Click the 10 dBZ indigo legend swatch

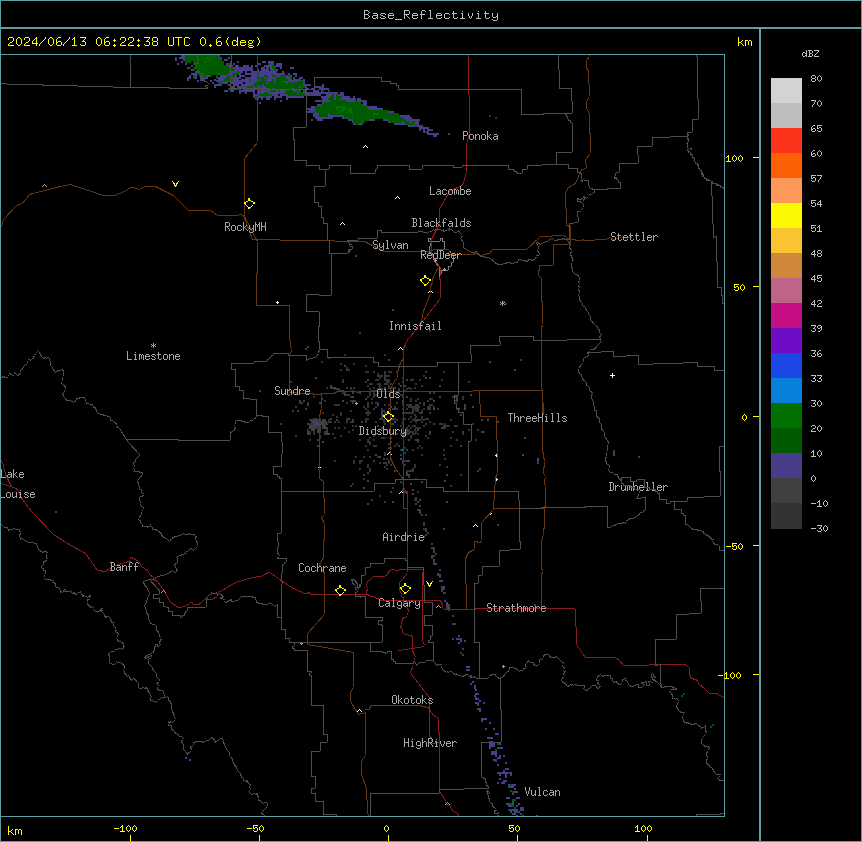786,466
